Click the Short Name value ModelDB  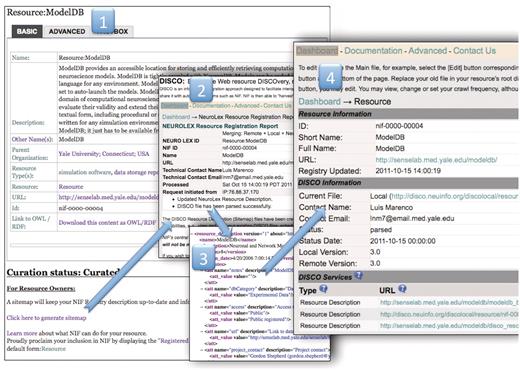(x=390, y=137)
